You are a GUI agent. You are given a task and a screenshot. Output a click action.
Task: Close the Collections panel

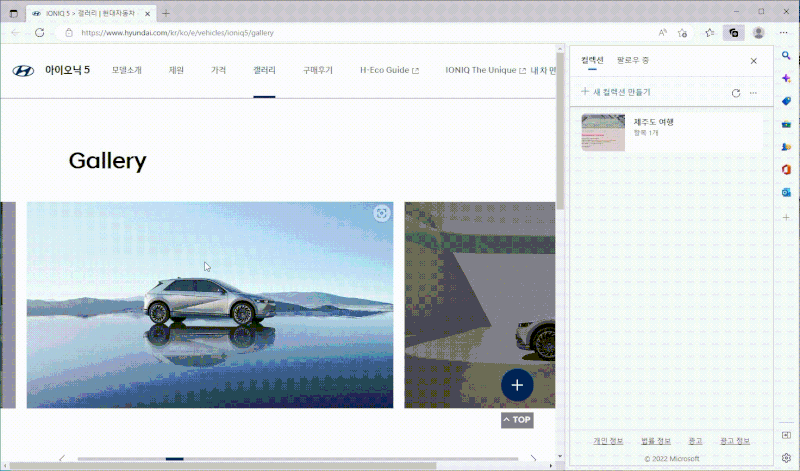[x=754, y=61]
